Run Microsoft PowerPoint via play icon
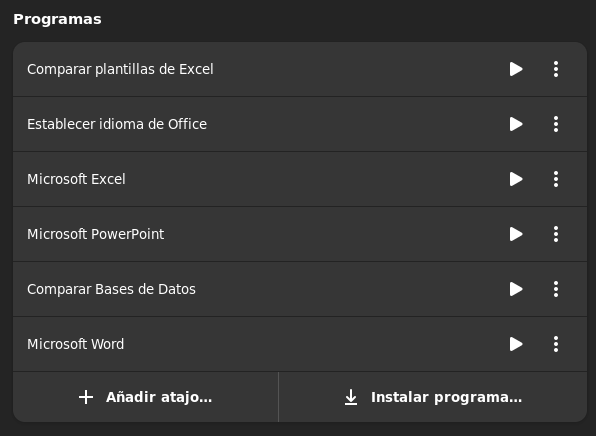596x436 pixels. point(516,234)
